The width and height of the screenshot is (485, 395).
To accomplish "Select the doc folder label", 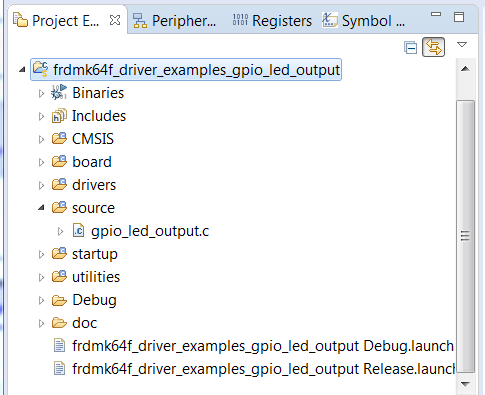I will tap(84, 323).
